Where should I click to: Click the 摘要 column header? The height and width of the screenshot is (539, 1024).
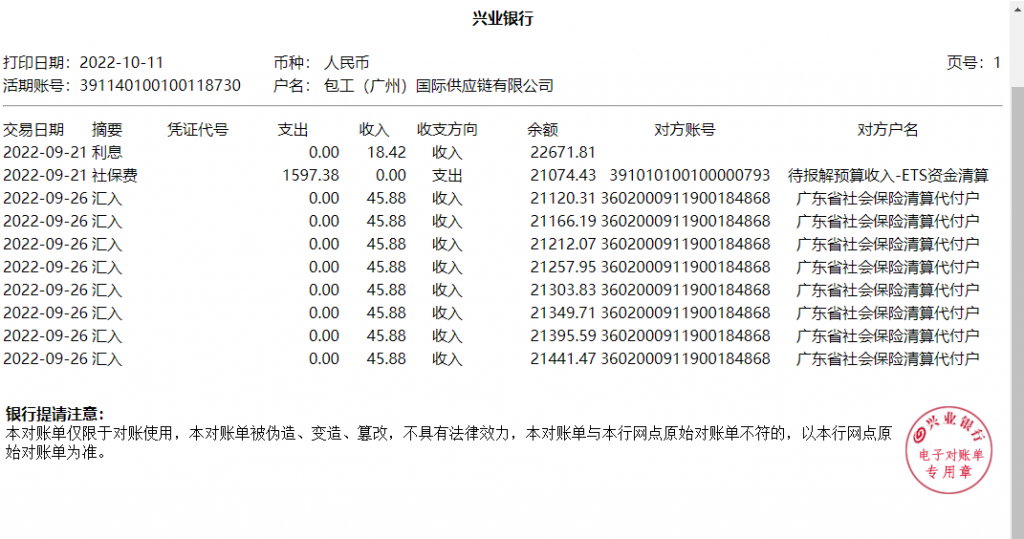click(107, 130)
